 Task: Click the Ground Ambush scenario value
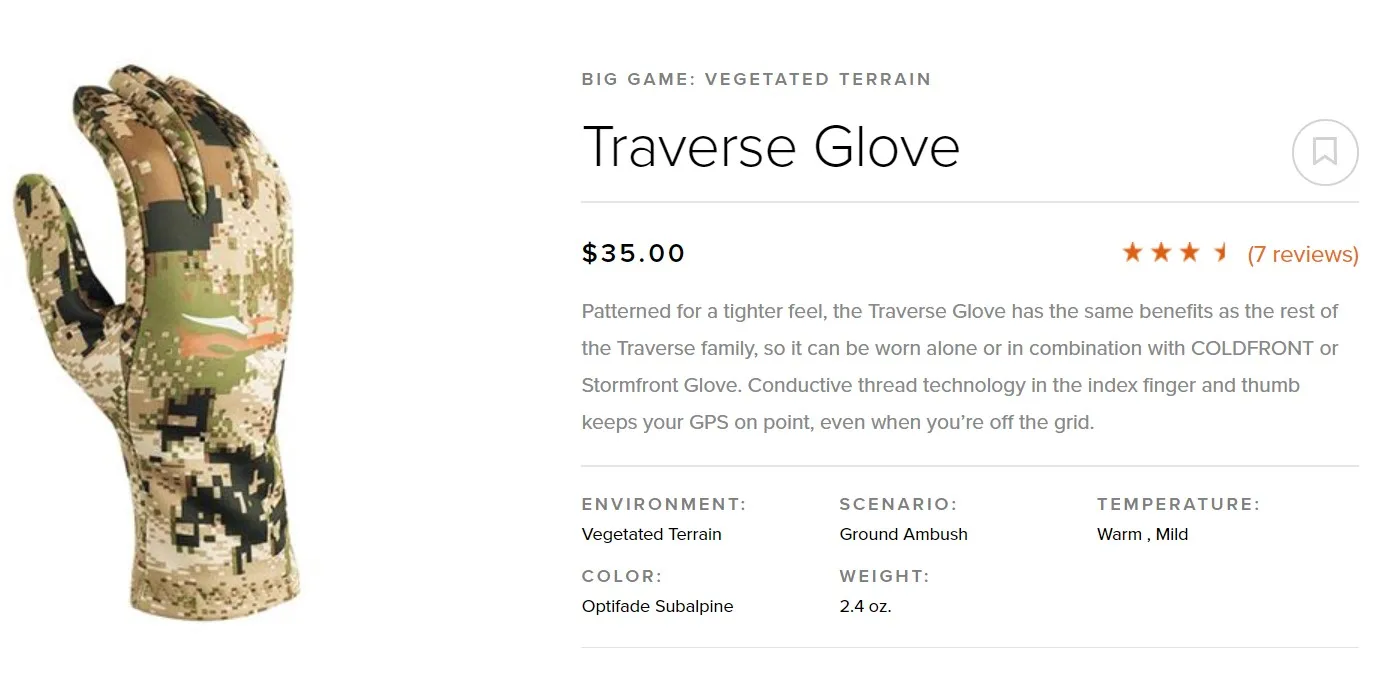click(x=904, y=534)
